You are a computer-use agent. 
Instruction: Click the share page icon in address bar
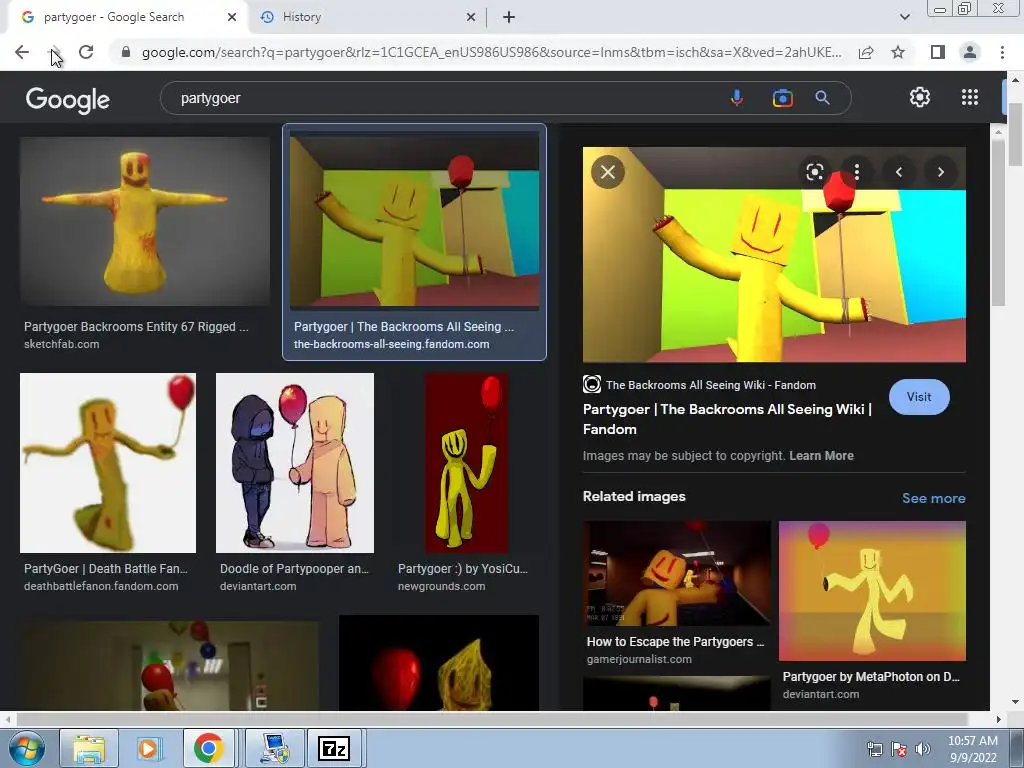pyautogui.click(x=866, y=52)
